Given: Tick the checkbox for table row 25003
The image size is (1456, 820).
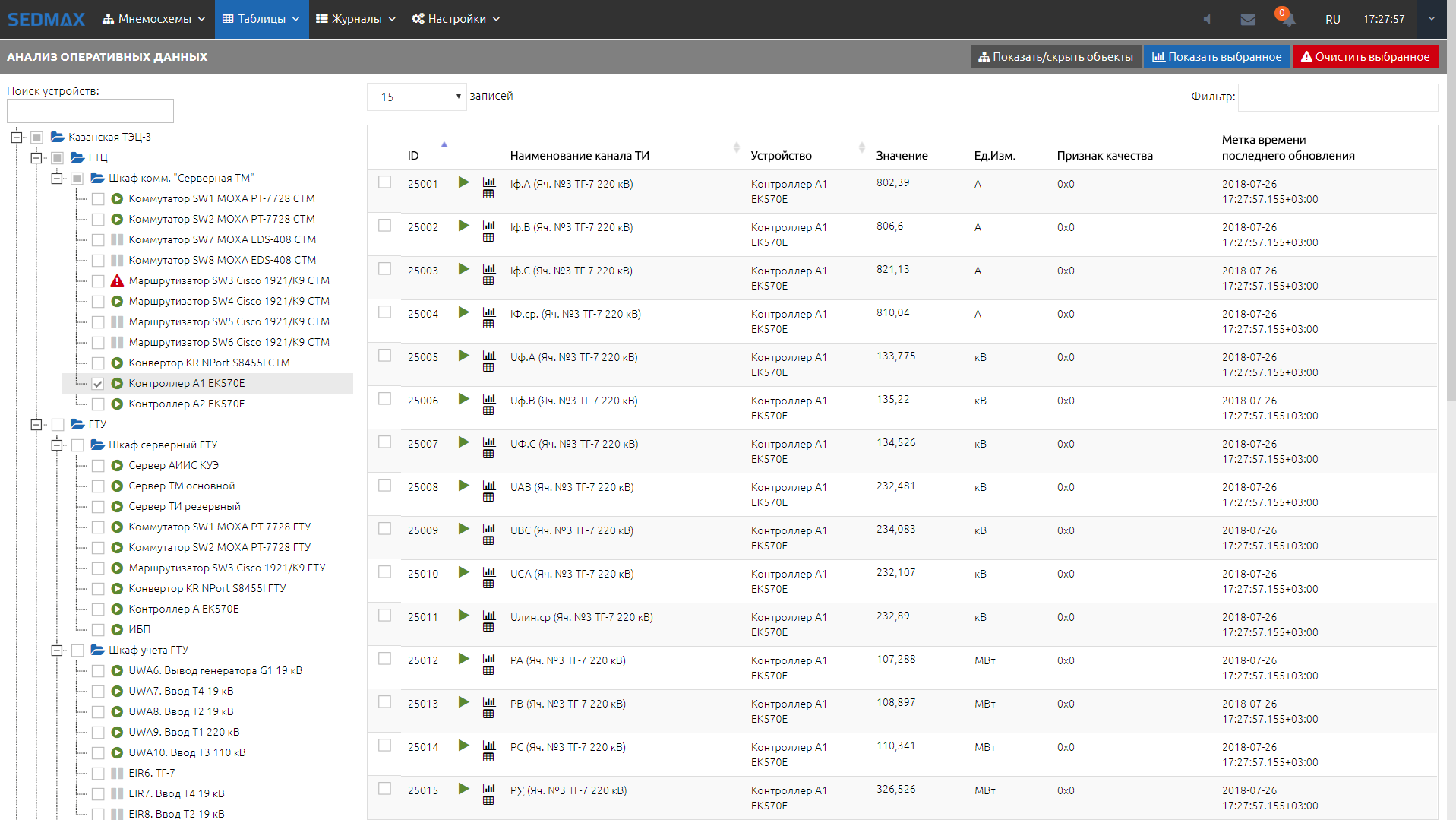Looking at the screenshot, I should [385, 269].
